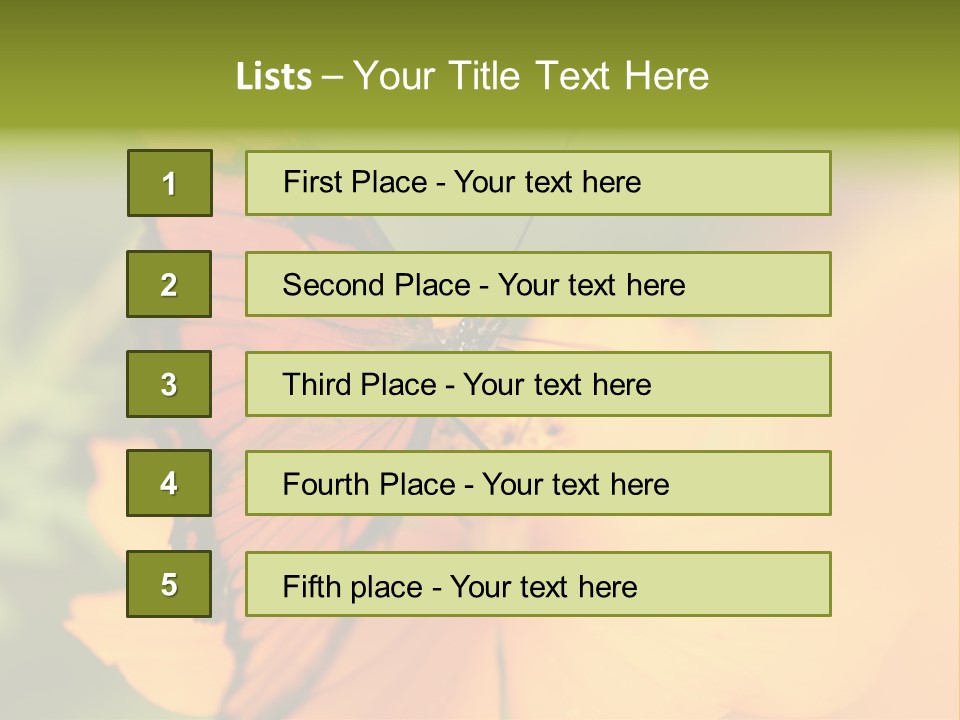The height and width of the screenshot is (720, 960).
Task: Click 'Your text here' in Fourth Place row
Action: pos(576,485)
